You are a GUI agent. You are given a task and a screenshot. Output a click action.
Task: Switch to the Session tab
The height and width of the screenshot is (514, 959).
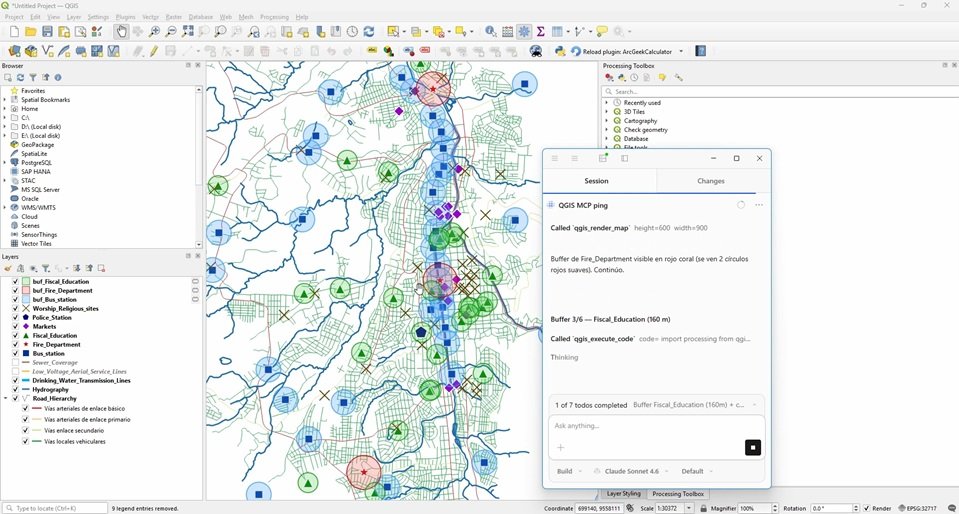(596, 181)
